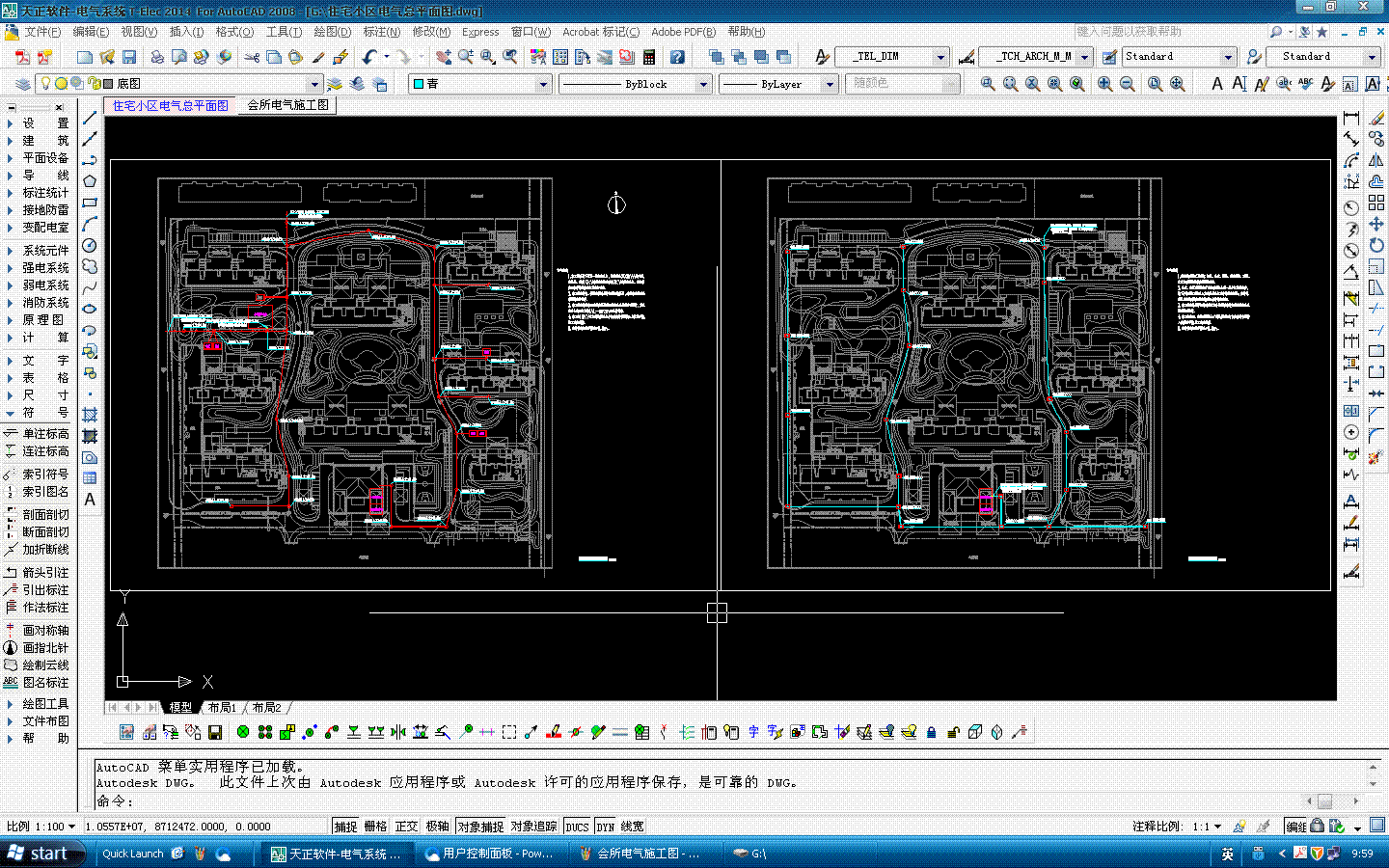Viewport: 1389px width, 868px height.
Task: Click the Plot (printer) toolbar icon
Action: click(x=157, y=57)
